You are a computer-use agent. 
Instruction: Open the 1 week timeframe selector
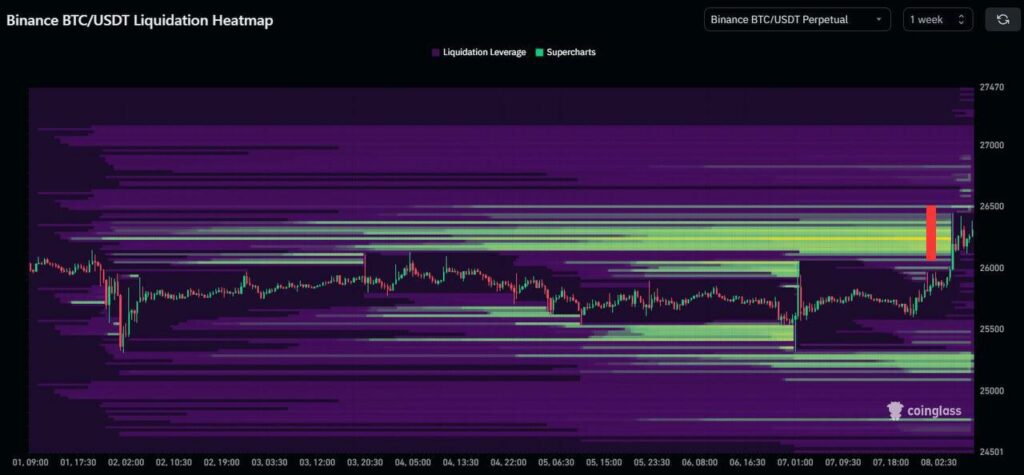pyautogui.click(x=938, y=20)
